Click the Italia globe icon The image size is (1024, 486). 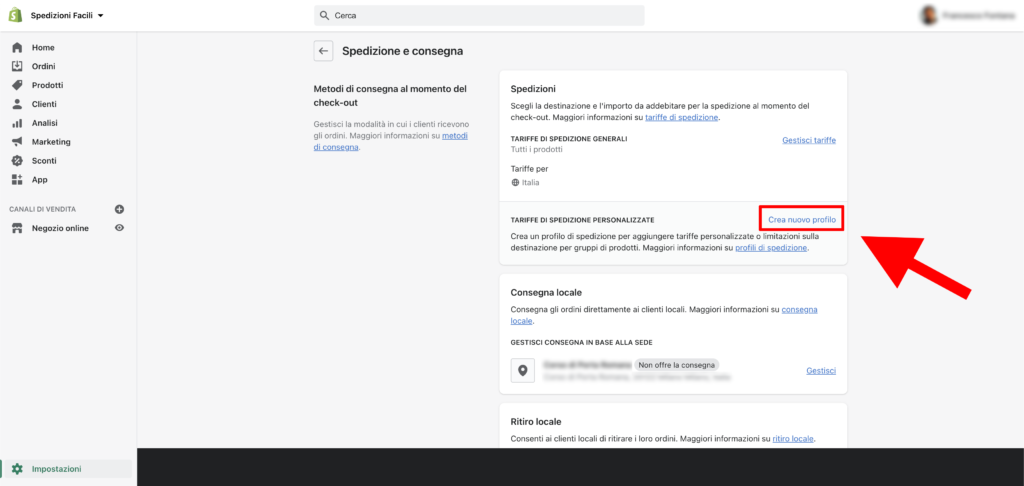coord(515,183)
